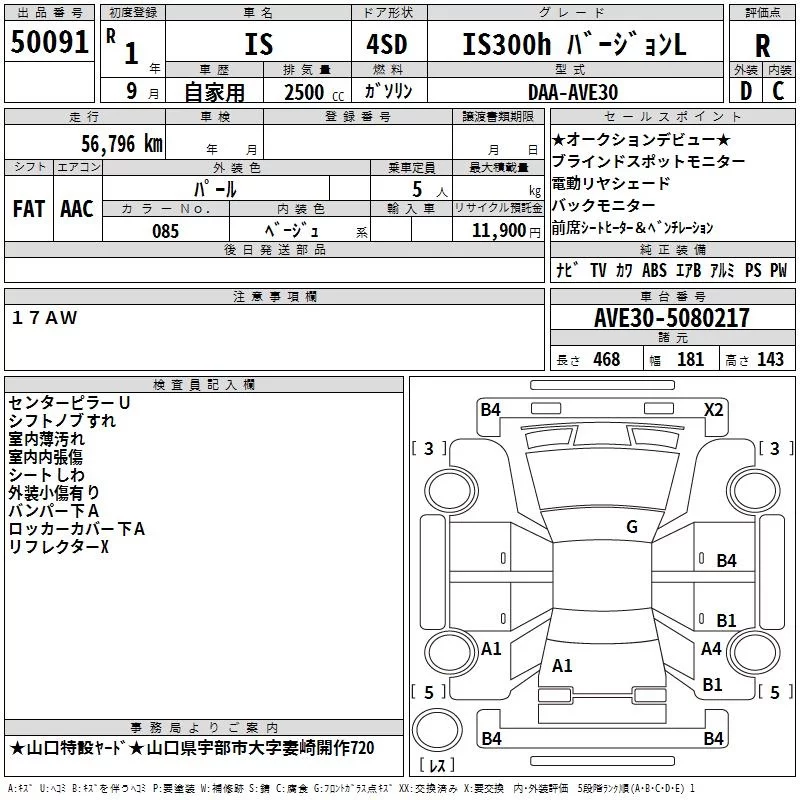Screen dimensions: 800x800
Task: Select the inspector note 'シートしわ'
Action: click(46, 474)
